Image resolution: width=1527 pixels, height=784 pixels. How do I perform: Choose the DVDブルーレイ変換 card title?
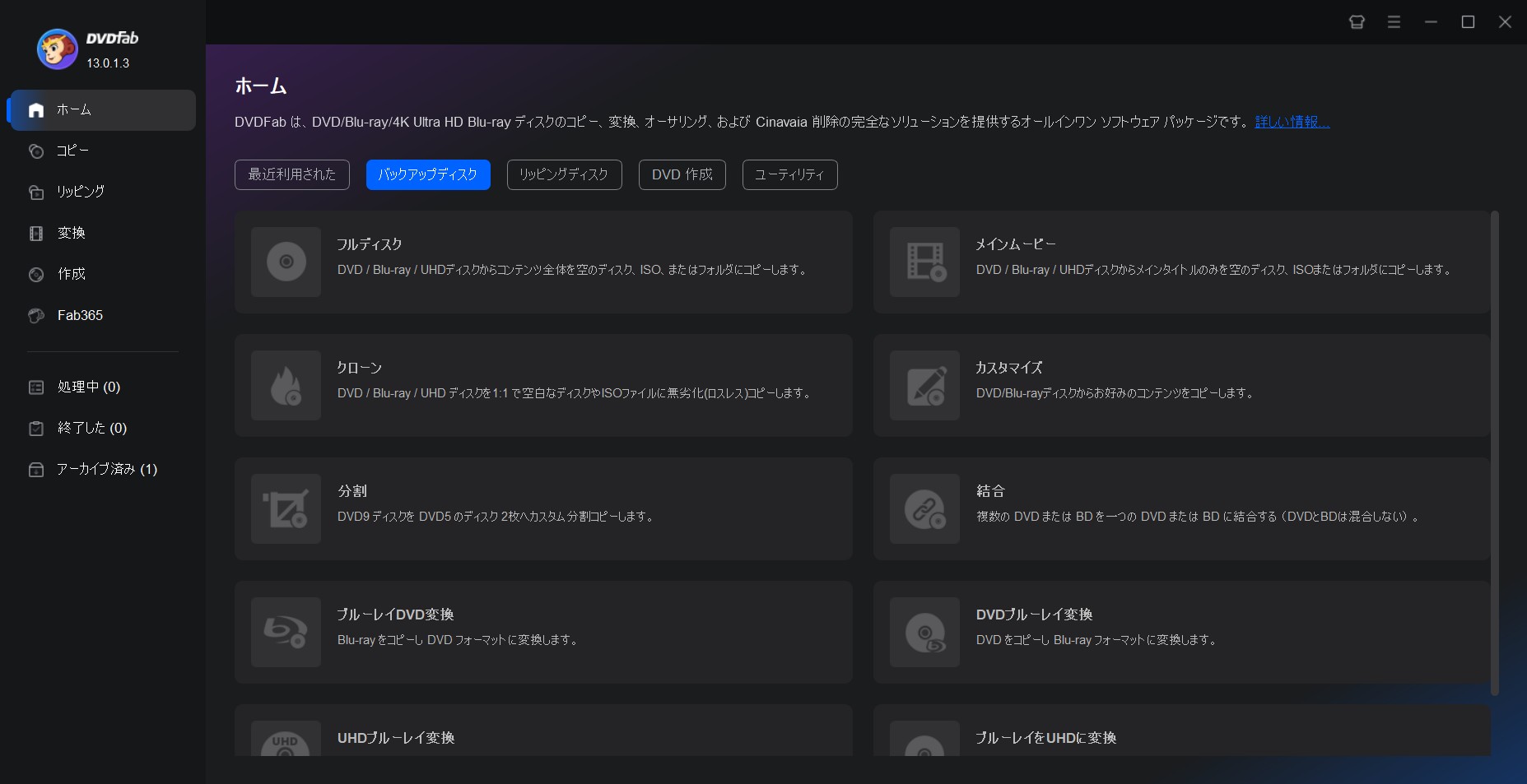click(x=1034, y=615)
